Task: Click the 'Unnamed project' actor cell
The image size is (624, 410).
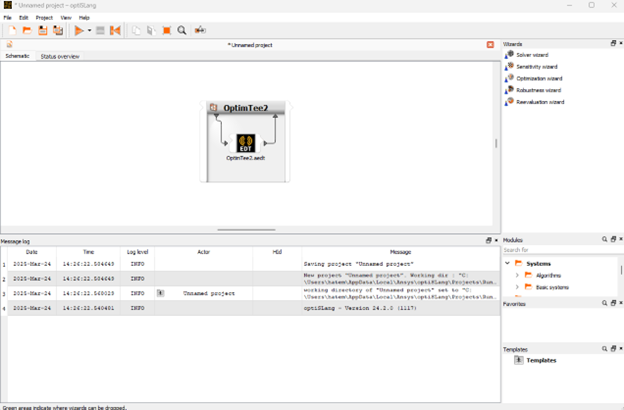Action: pos(203,293)
